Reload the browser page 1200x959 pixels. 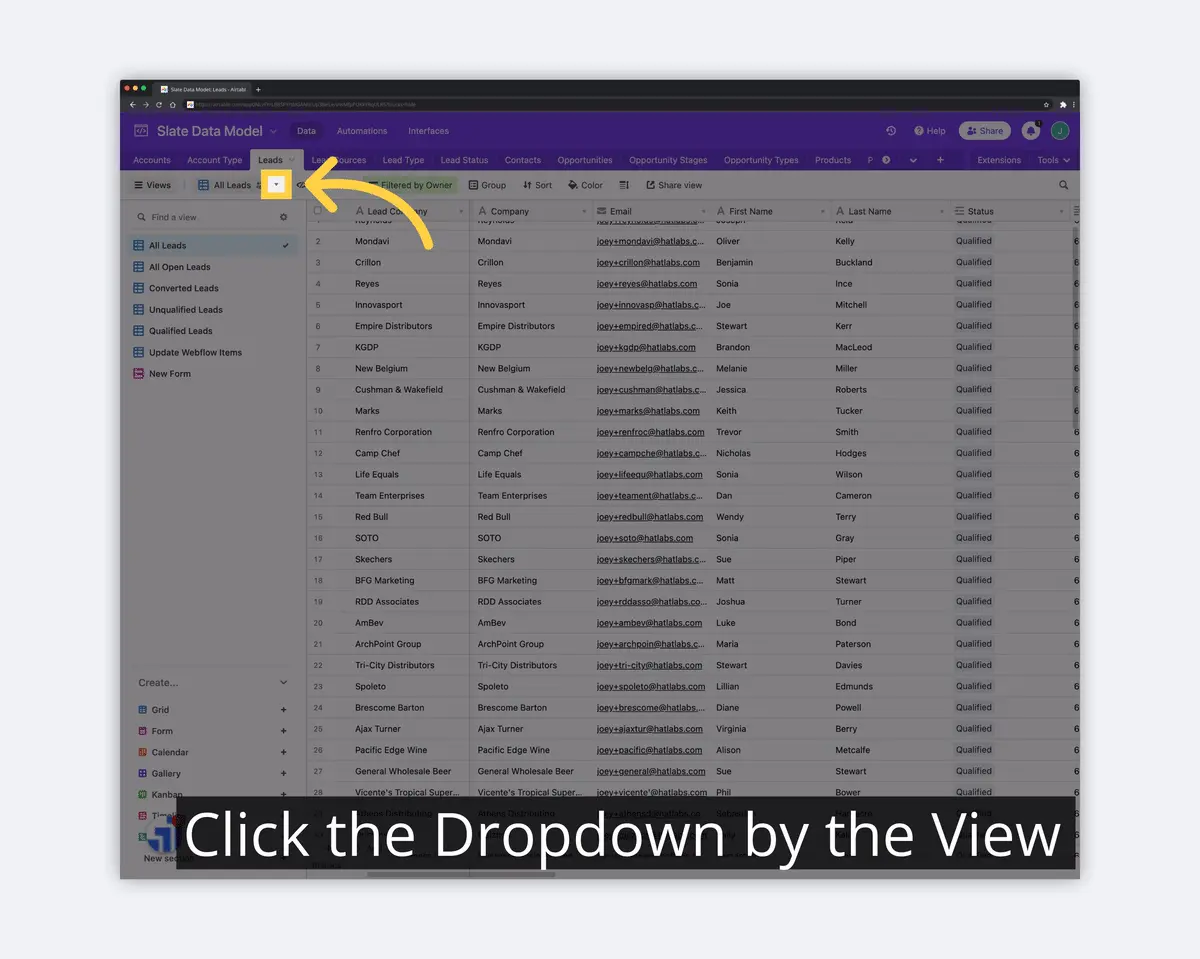[x=159, y=104]
